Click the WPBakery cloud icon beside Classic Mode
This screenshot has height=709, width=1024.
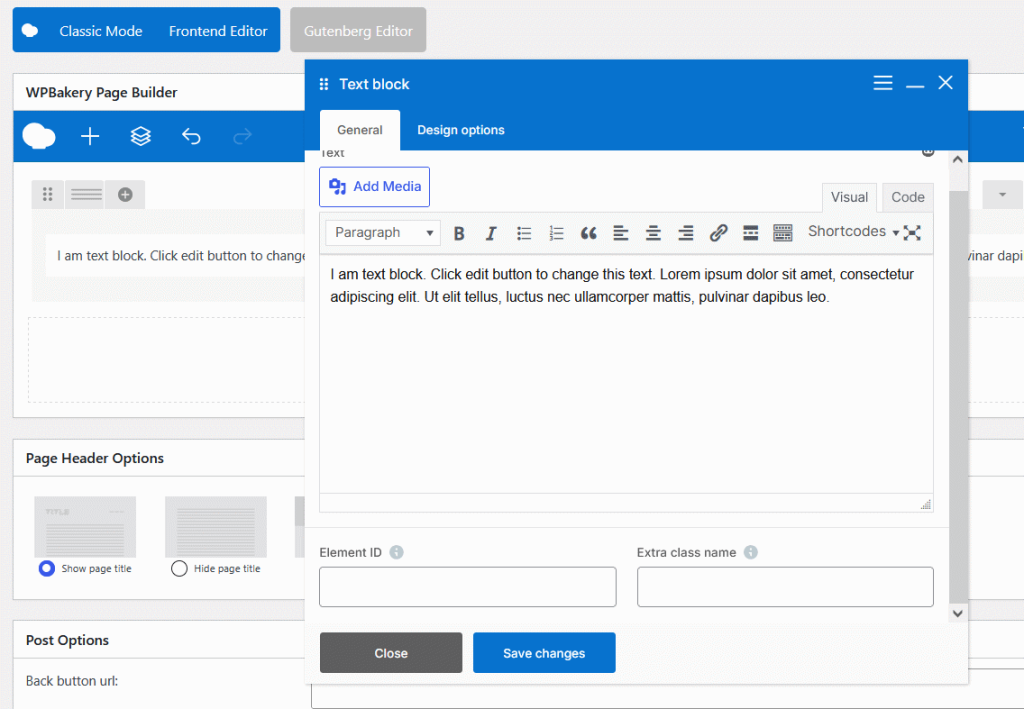(30, 31)
